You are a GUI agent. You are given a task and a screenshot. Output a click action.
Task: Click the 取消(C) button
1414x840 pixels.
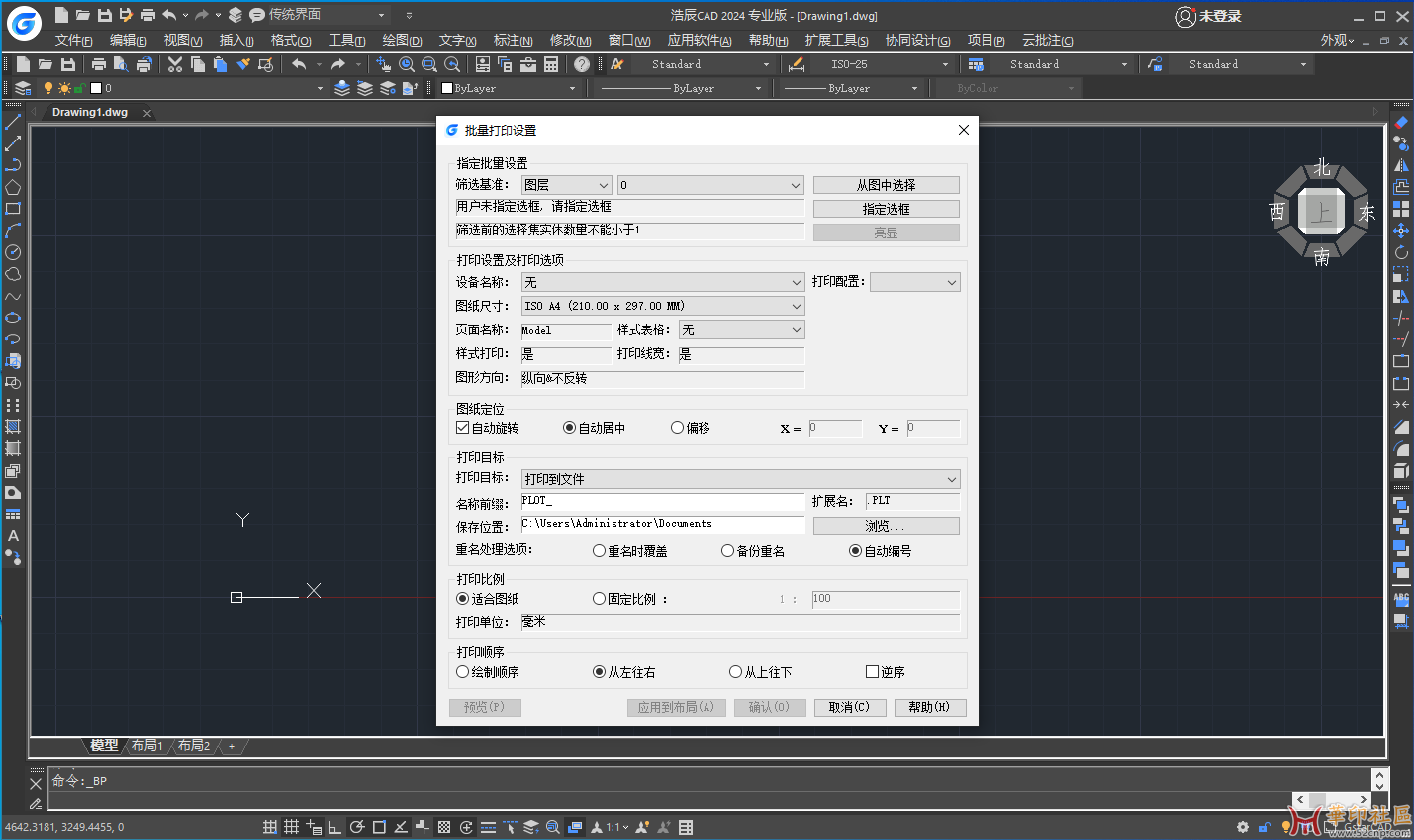[x=850, y=707]
